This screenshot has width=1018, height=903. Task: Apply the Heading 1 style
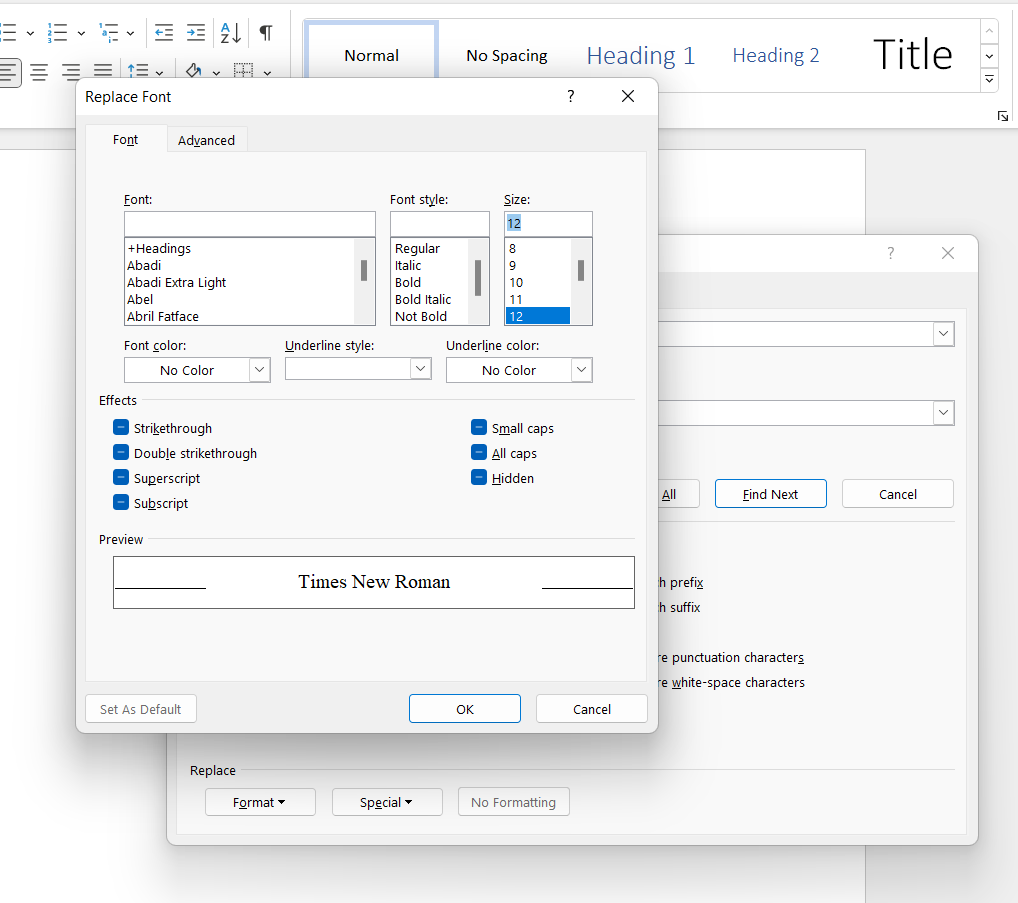click(641, 56)
